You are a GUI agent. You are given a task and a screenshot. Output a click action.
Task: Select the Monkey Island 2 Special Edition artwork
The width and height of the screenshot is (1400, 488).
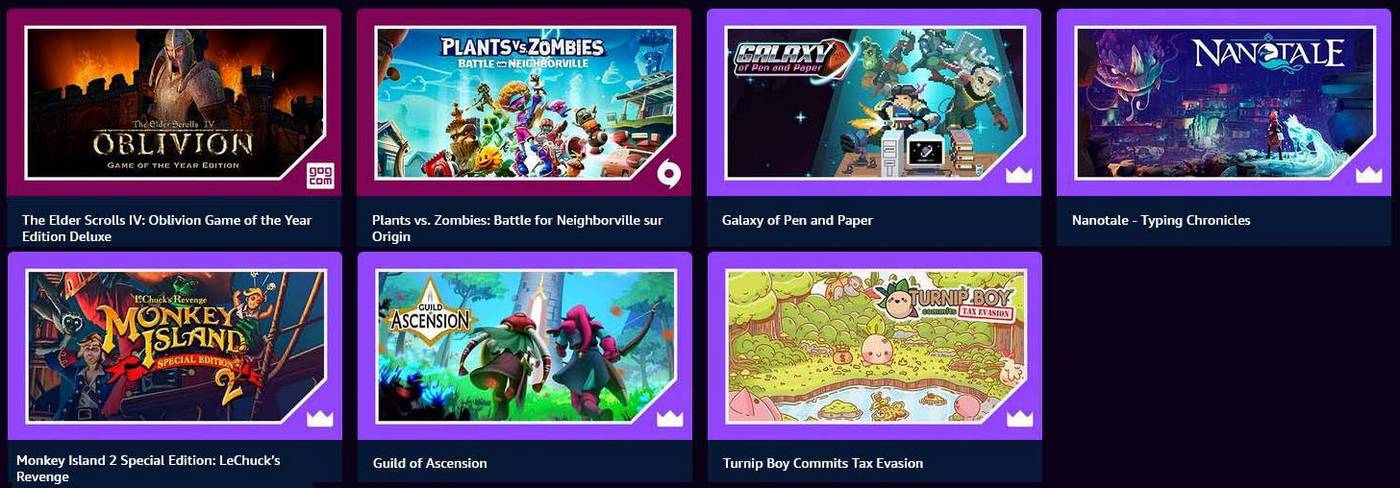coord(175,346)
